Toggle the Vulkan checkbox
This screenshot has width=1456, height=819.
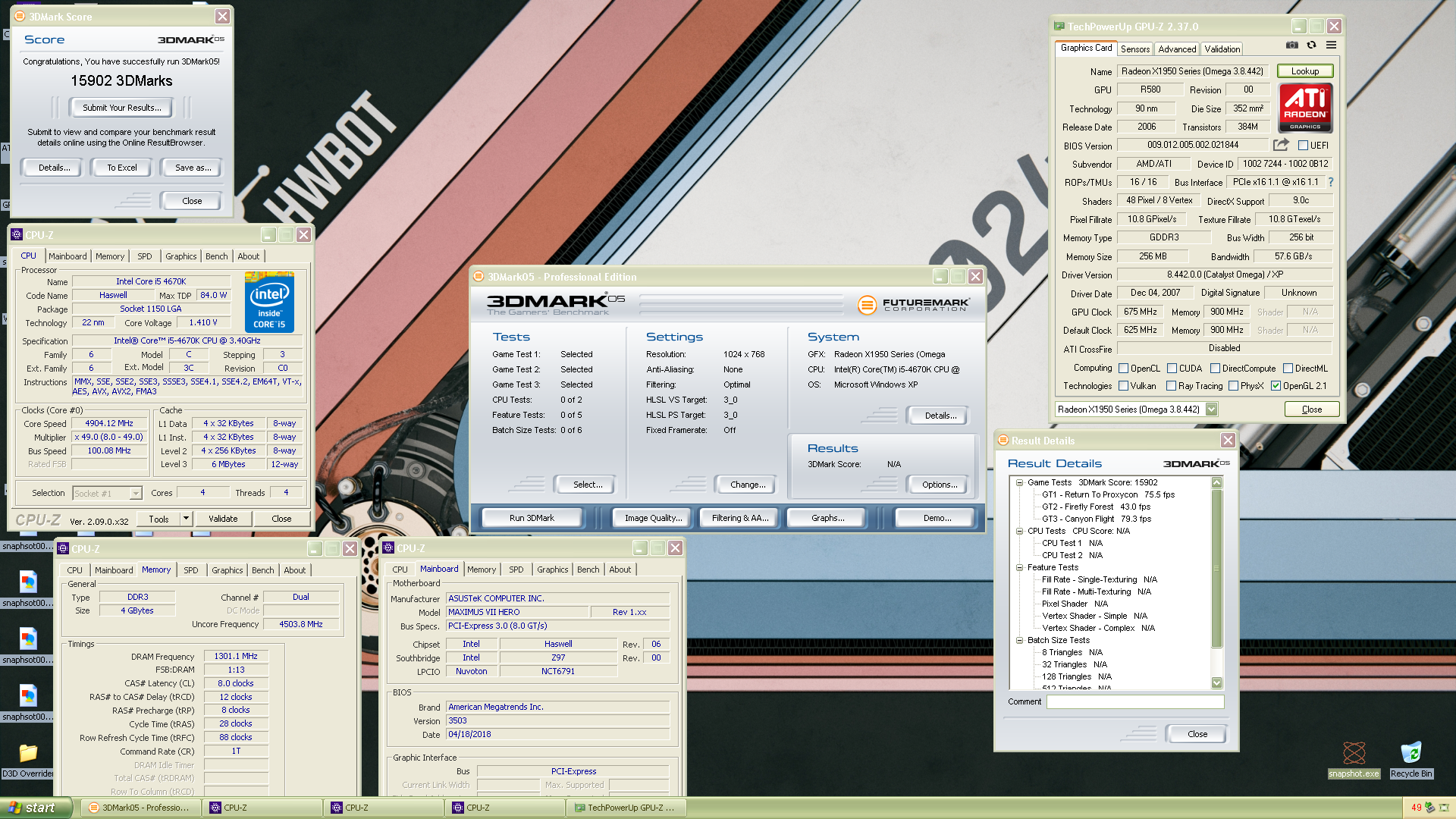tap(1124, 386)
